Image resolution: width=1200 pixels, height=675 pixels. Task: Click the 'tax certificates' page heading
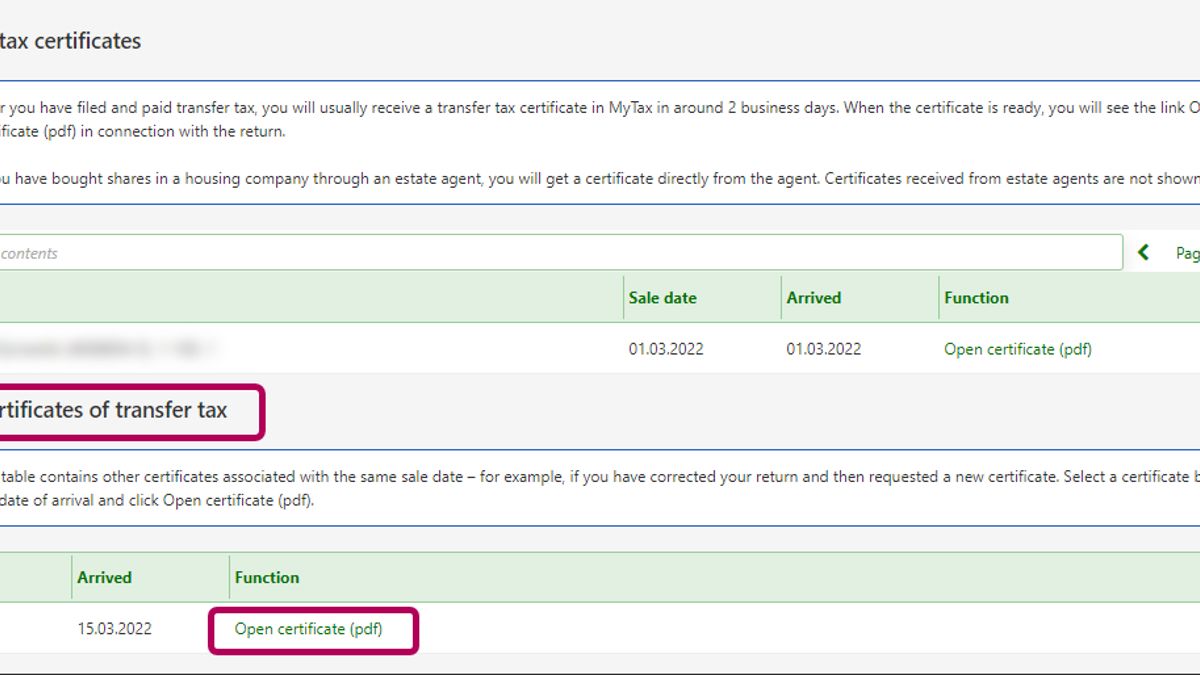pyautogui.click(x=70, y=41)
